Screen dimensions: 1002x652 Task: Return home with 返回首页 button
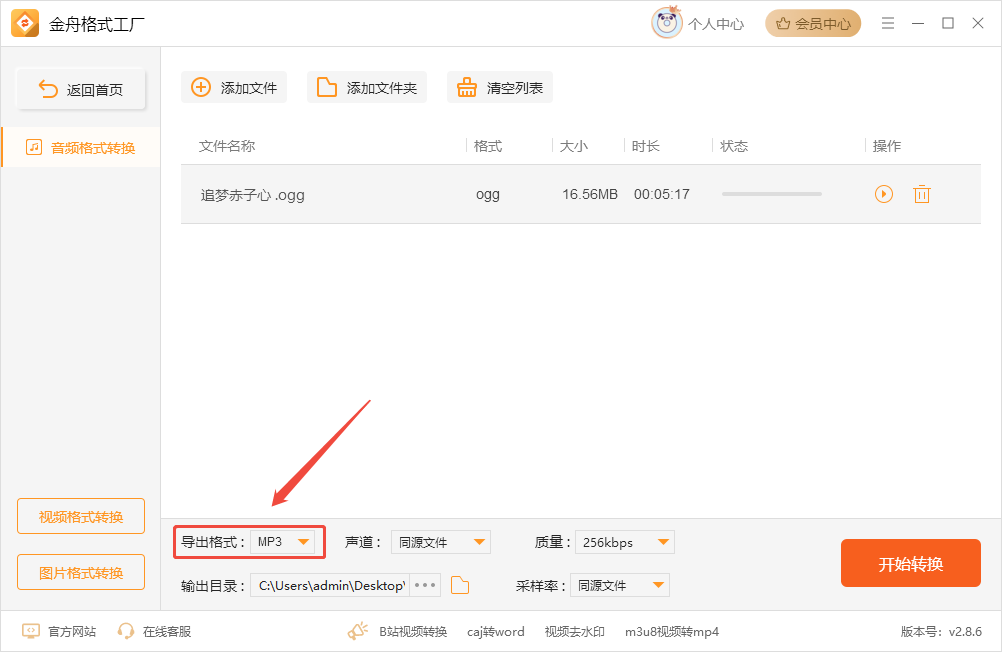coord(81,89)
